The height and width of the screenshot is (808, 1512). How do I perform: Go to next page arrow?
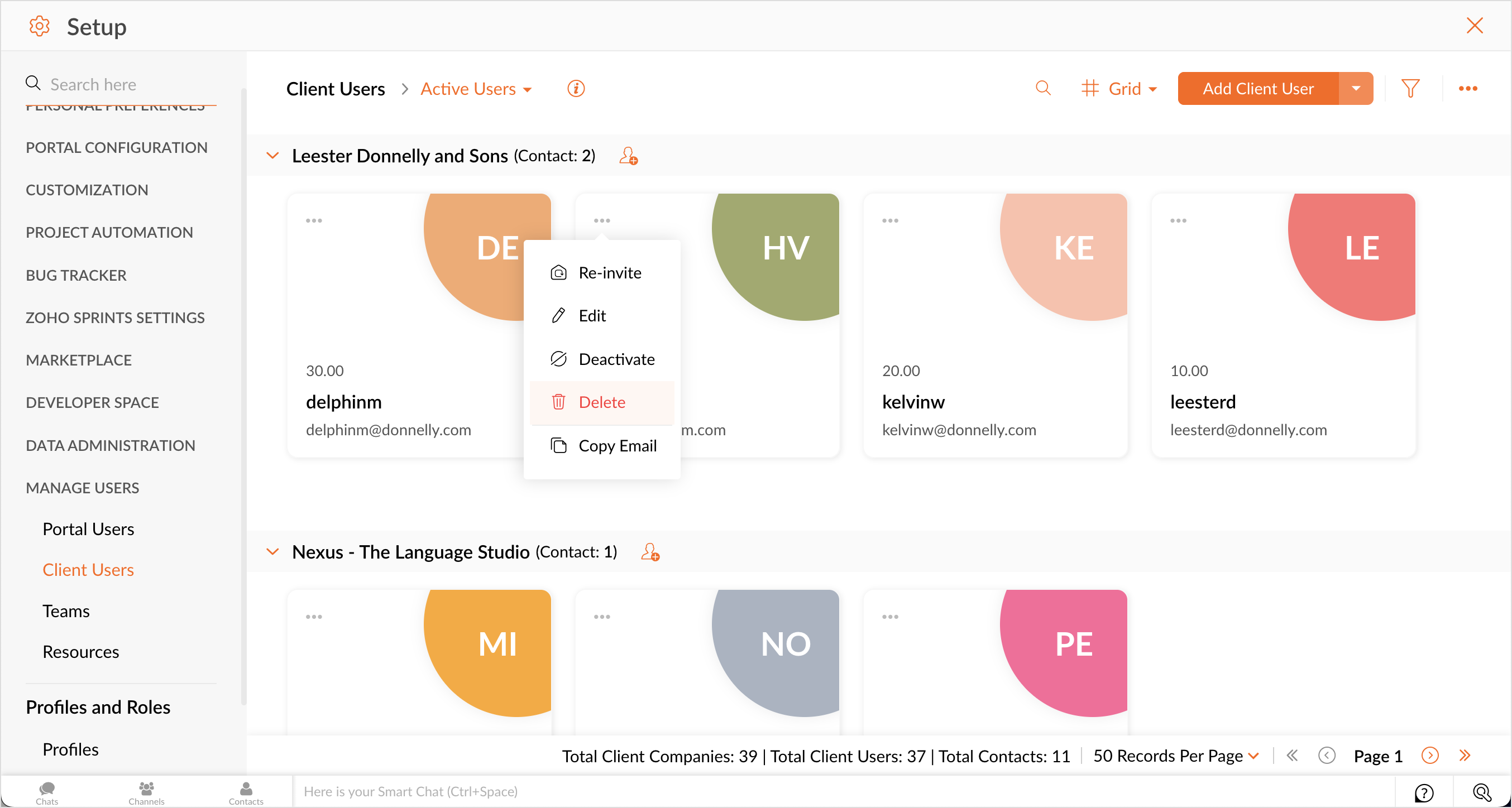click(x=1430, y=755)
